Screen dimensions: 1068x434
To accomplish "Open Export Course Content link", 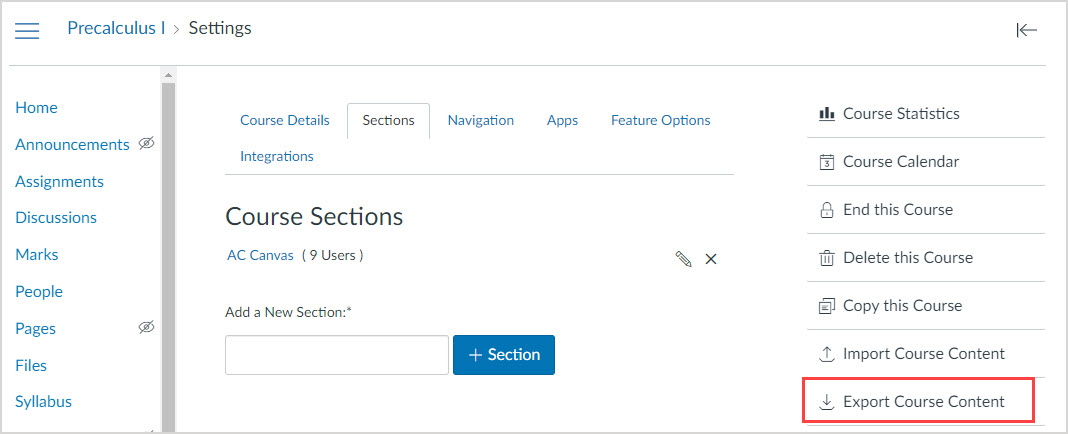I will 923,402.
